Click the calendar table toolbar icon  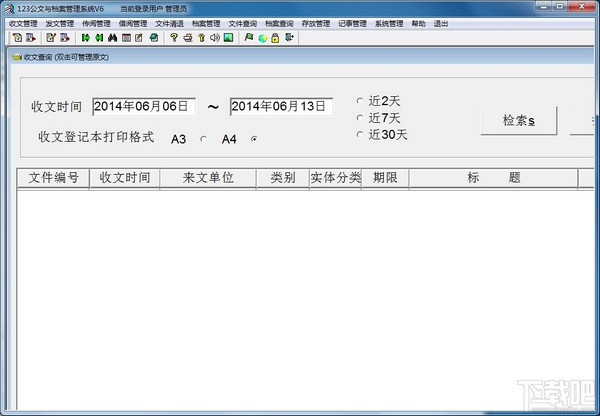[126, 38]
